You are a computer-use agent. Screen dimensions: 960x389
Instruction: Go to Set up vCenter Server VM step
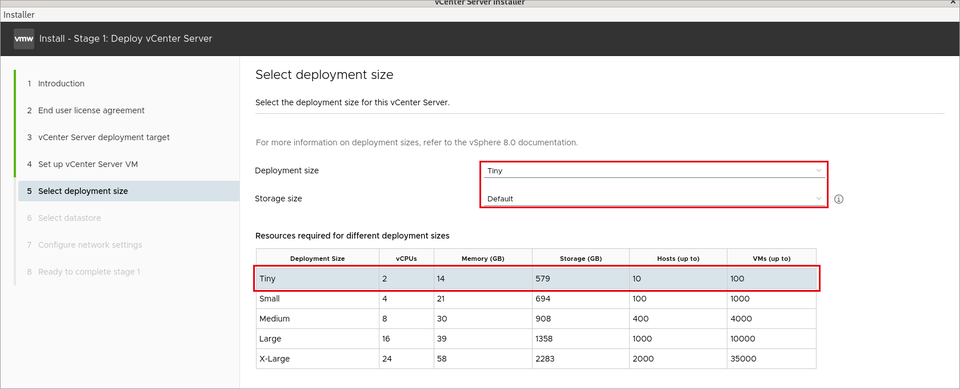tap(84, 164)
